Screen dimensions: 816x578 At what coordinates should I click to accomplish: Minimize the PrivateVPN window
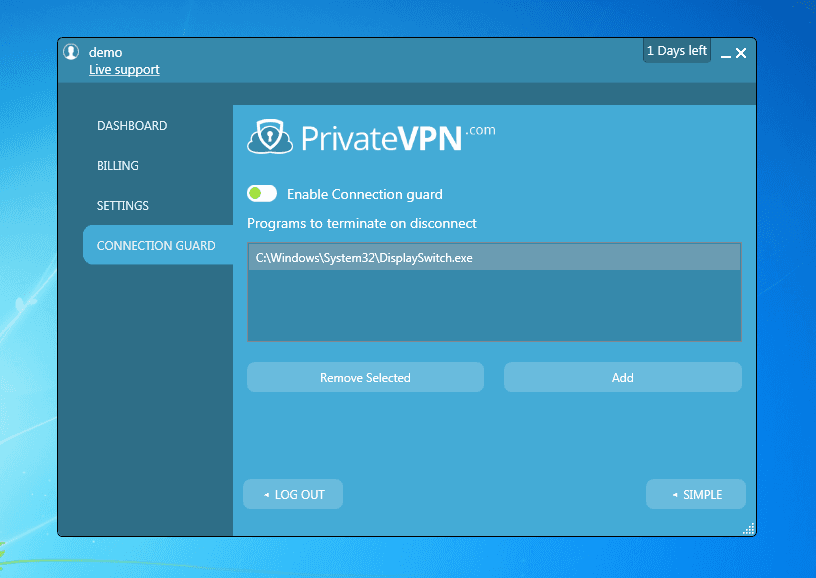click(726, 54)
